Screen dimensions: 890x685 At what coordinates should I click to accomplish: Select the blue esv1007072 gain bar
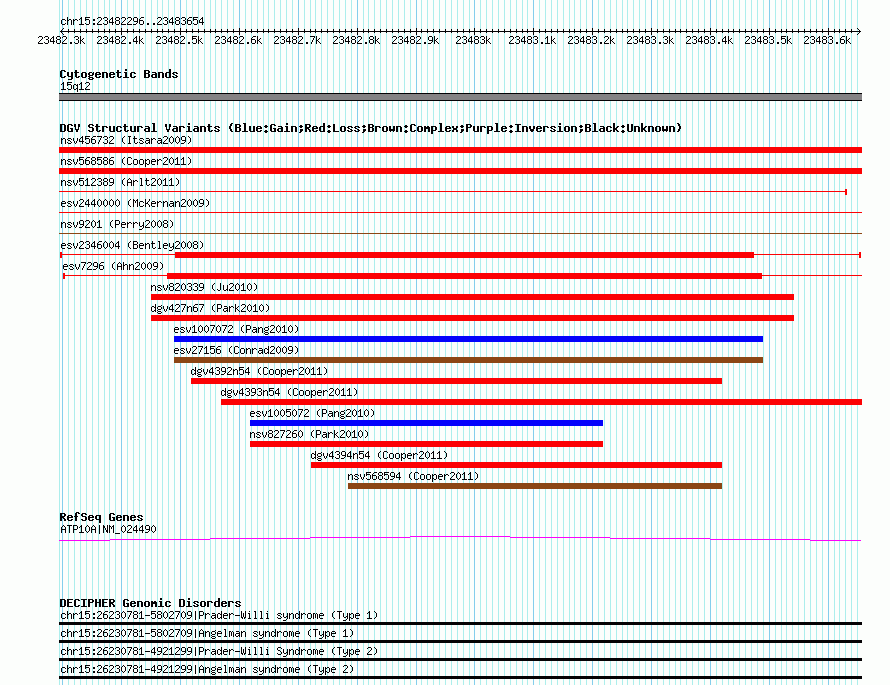click(468, 339)
